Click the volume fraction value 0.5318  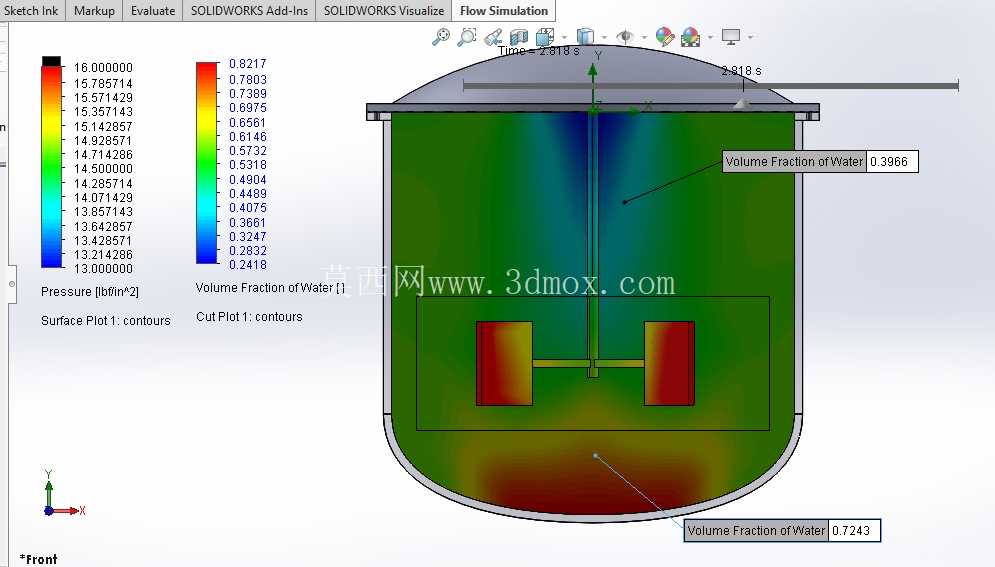click(247, 164)
